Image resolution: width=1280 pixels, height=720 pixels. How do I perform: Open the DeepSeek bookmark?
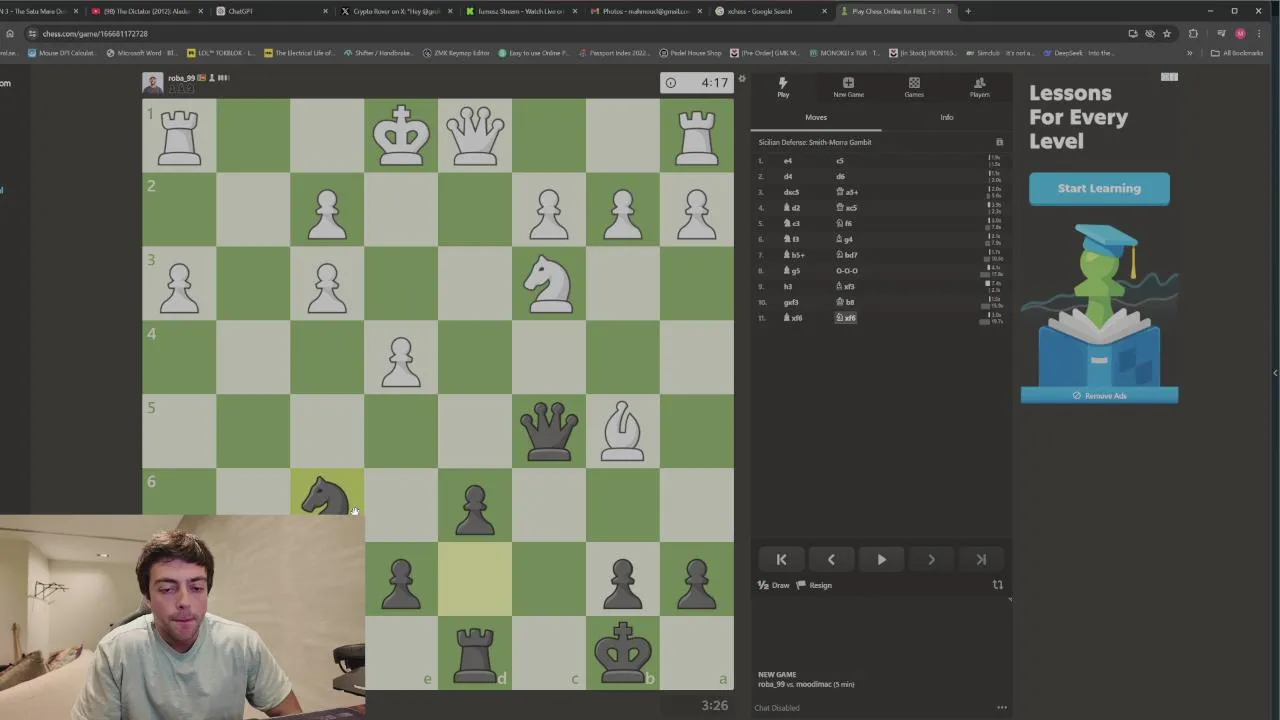1078,53
